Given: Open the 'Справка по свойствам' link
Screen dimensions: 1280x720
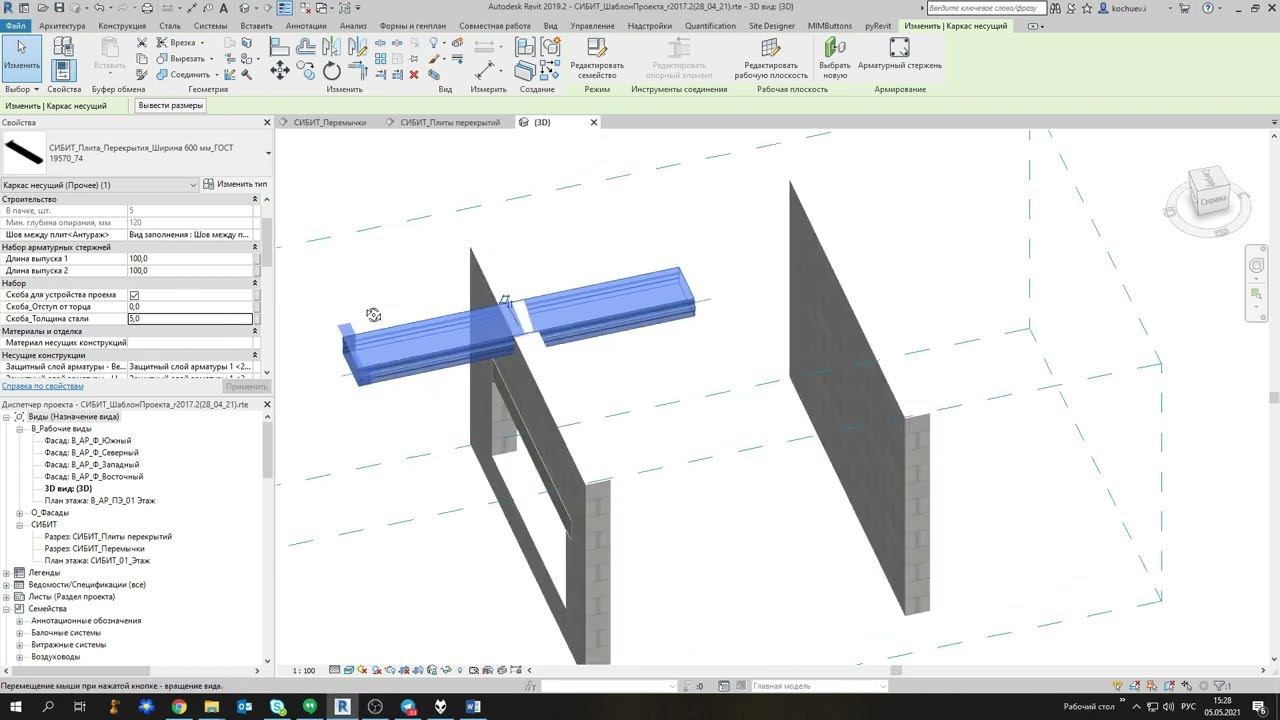Looking at the screenshot, I should (x=42, y=386).
